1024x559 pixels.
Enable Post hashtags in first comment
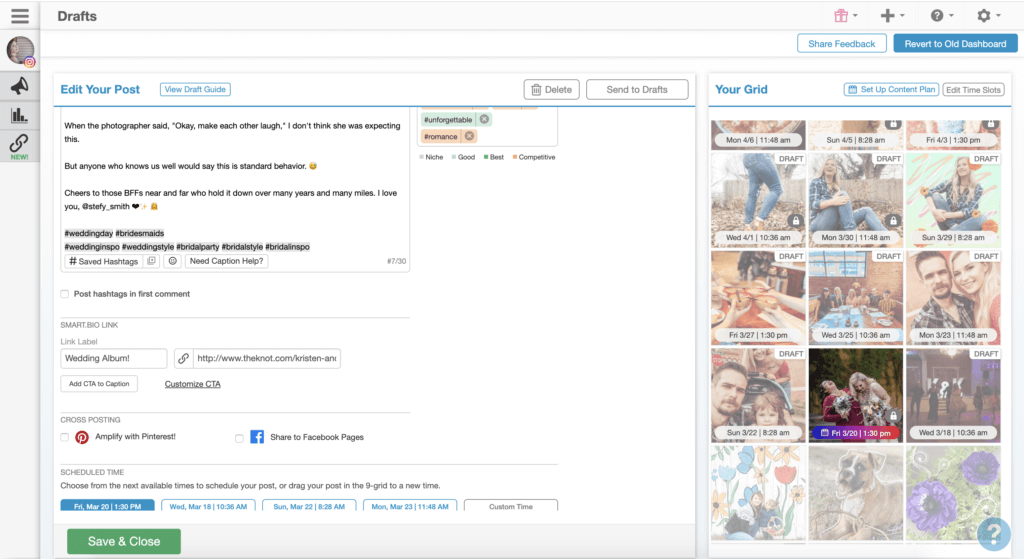(x=65, y=294)
